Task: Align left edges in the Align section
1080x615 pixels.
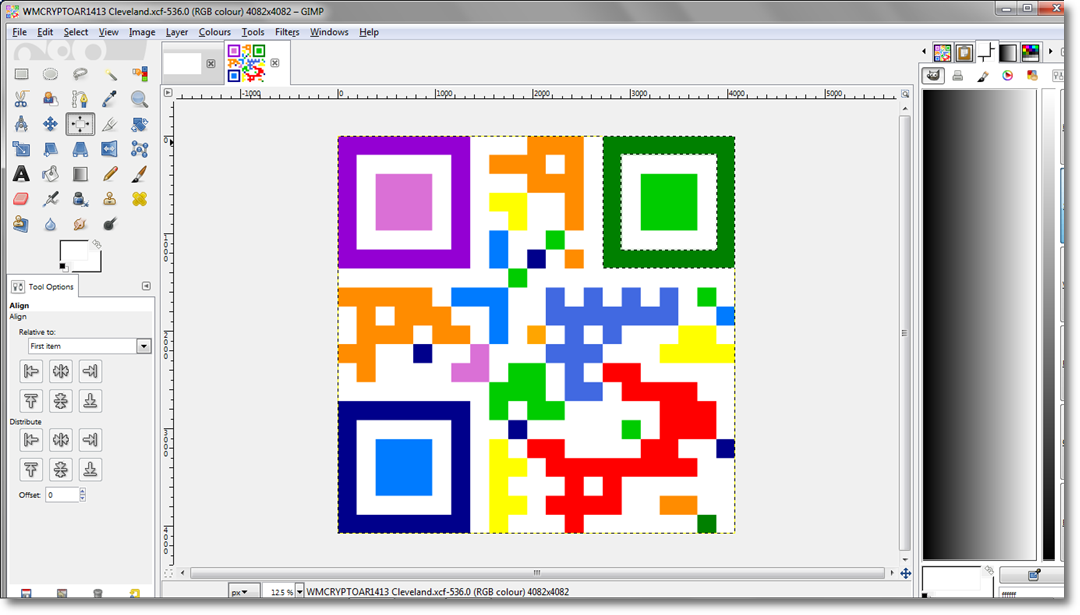Action: [x=31, y=371]
